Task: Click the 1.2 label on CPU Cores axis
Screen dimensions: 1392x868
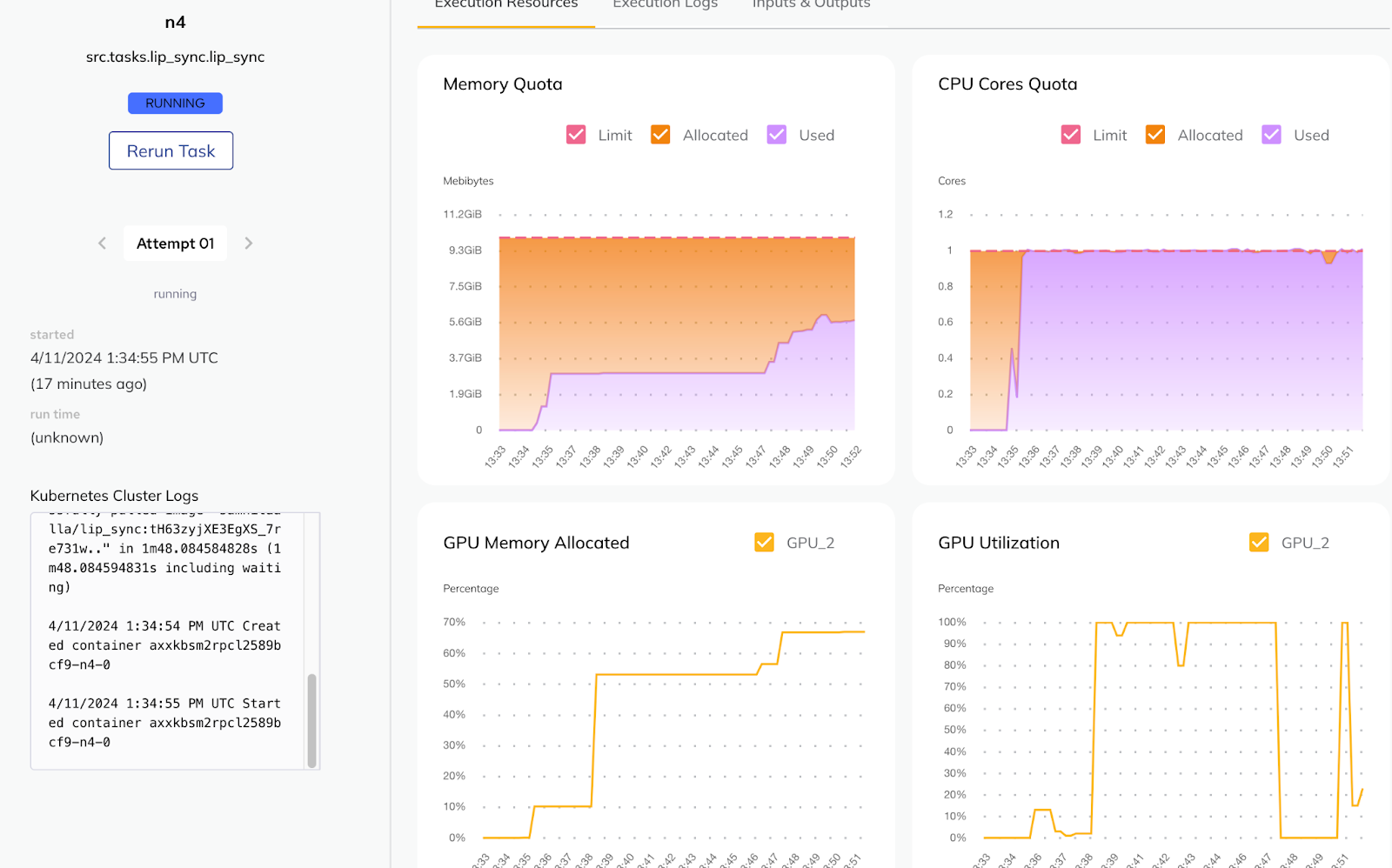Action: pos(946,215)
